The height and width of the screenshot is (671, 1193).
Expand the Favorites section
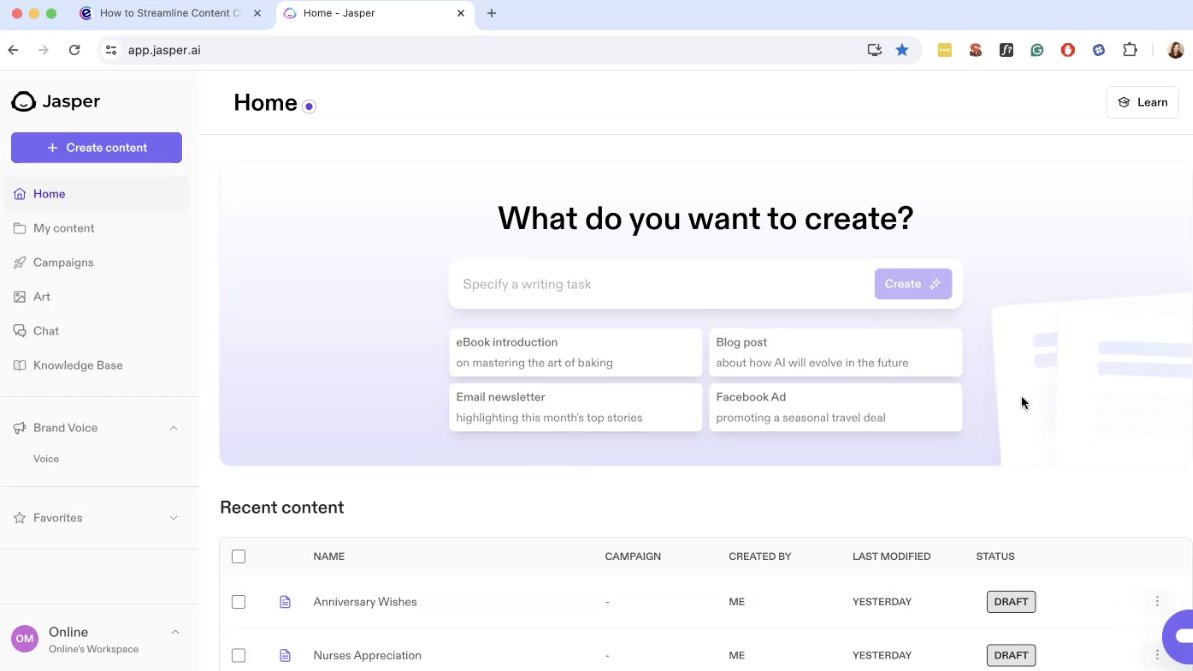pyautogui.click(x=173, y=518)
